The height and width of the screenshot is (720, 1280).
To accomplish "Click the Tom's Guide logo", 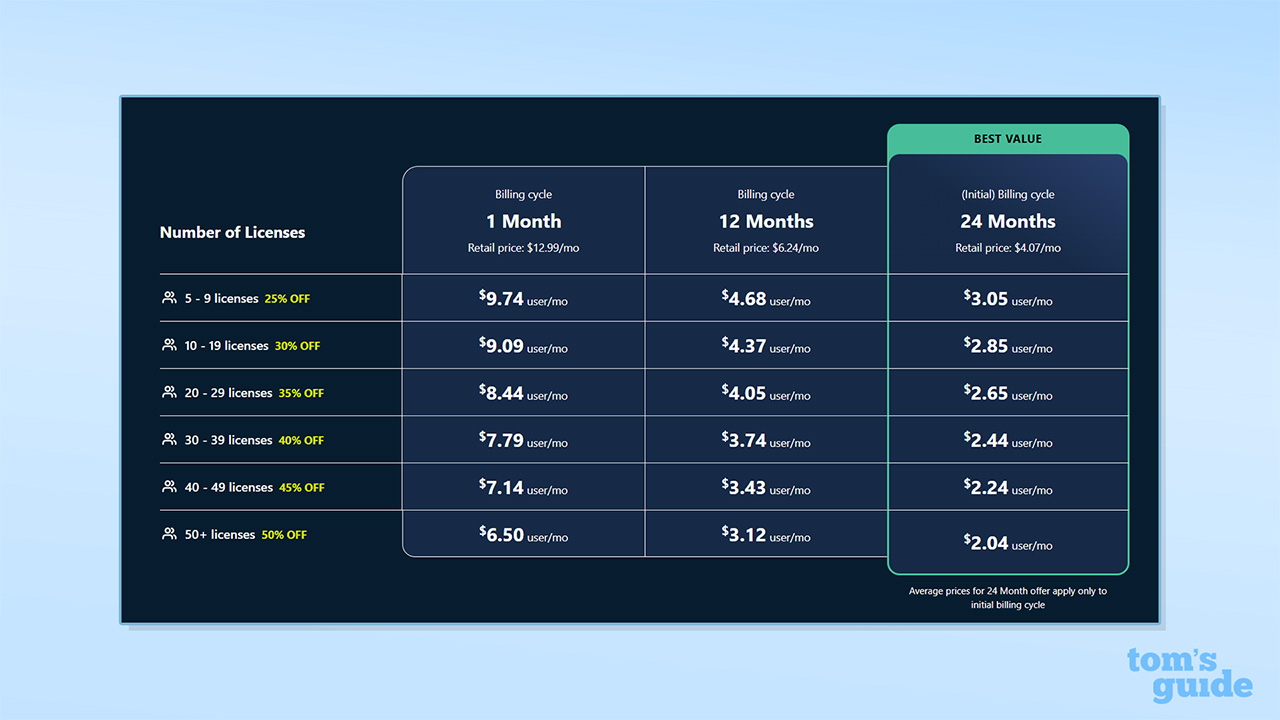I will [x=1190, y=672].
